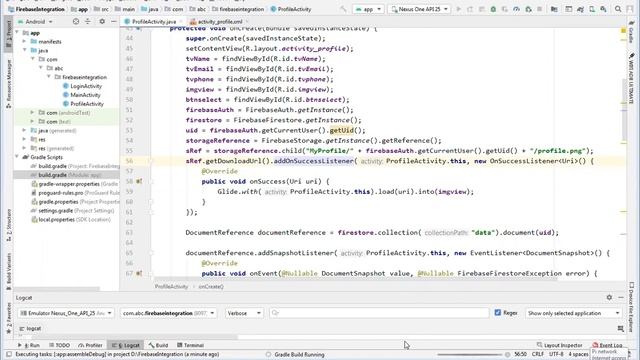Open the Profiler tool window tab

(90, 345)
